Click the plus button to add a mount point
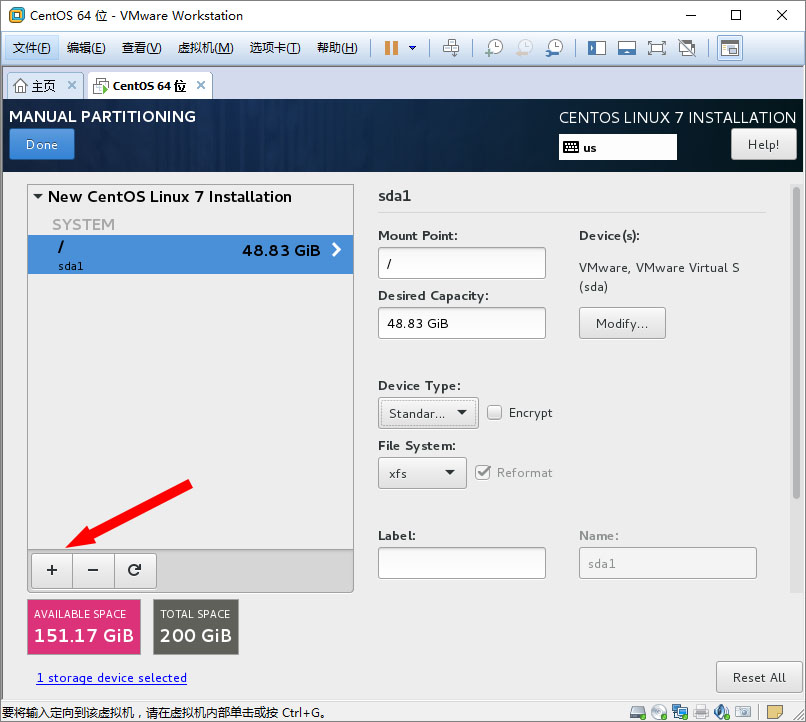This screenshot has width=806, height=722. [x=52, y=570]
